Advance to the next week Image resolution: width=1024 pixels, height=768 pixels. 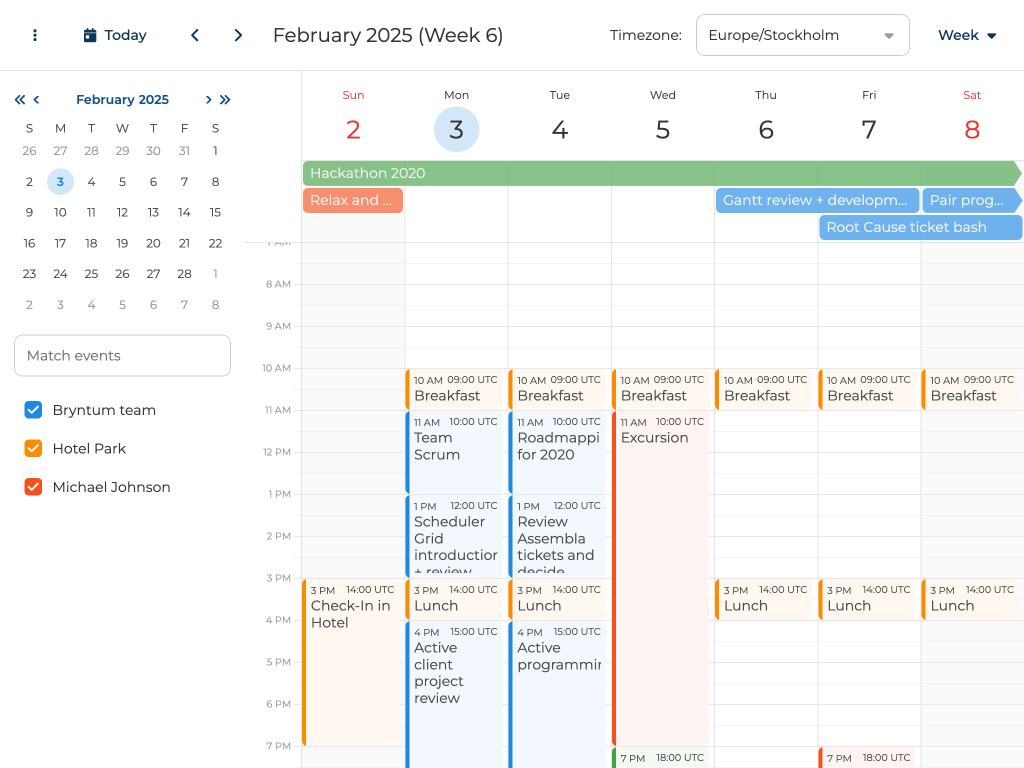click(238, 35)
